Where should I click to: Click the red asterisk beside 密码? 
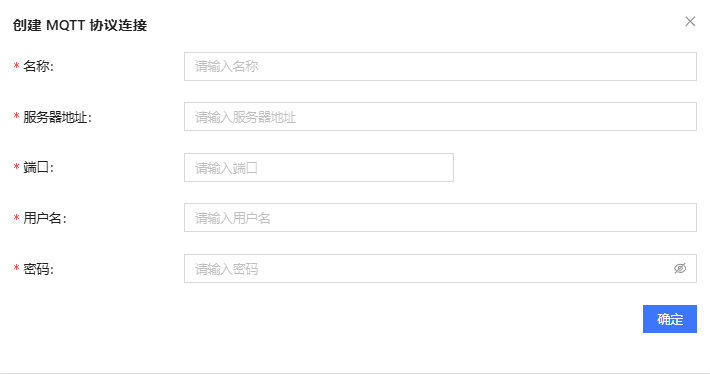click(16, 268)
